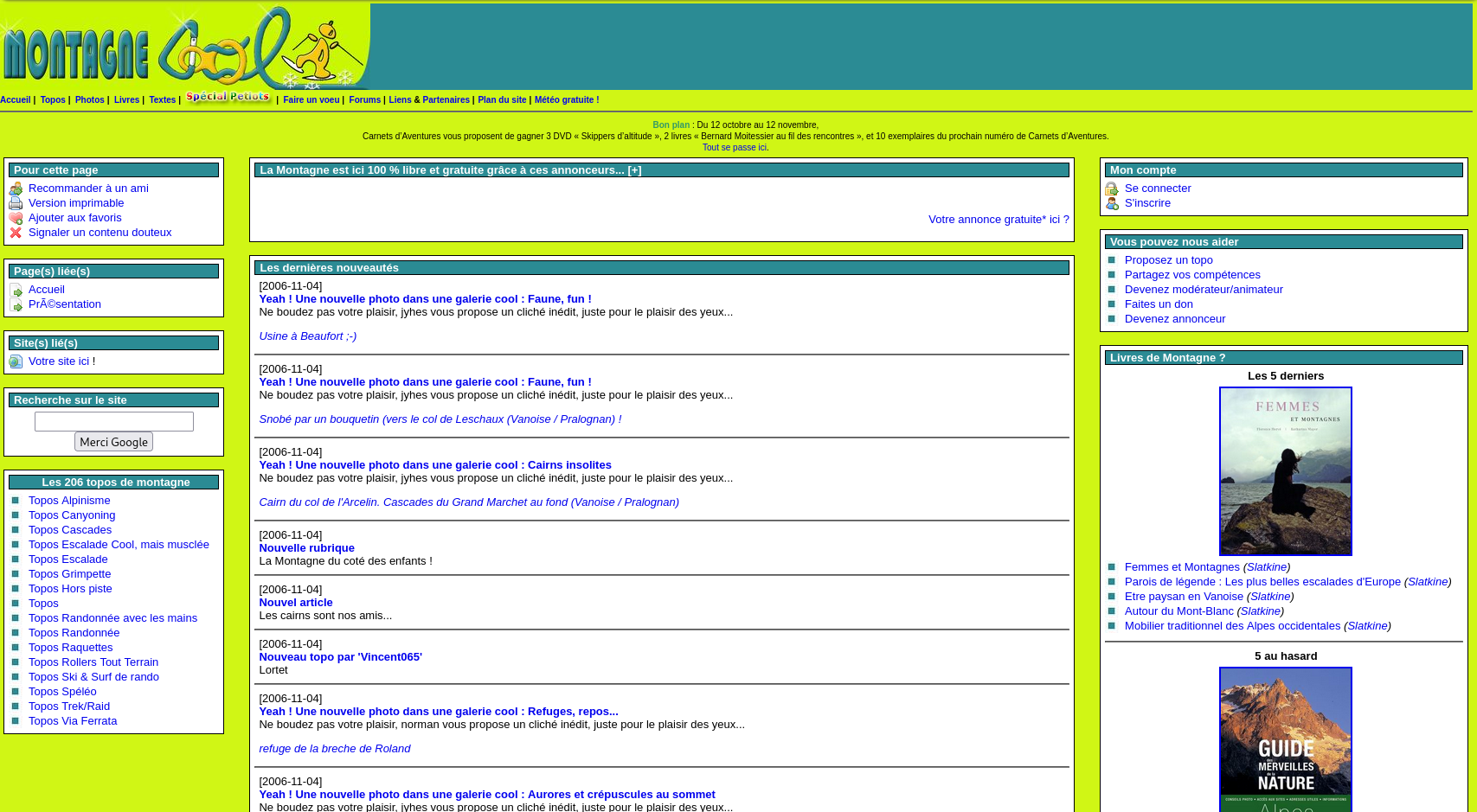Image resolution: width=1477 pixels, height=812 pixels.
Task: Follow the Tout se passe ici link
Action: click(x=735, y=147)
